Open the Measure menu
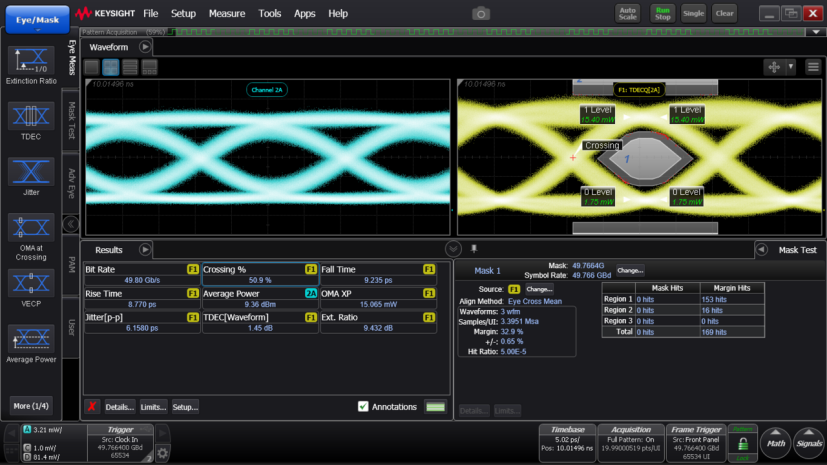Viewport: 827px width, 465px height. pyautogui.click(x=226, y=14)
